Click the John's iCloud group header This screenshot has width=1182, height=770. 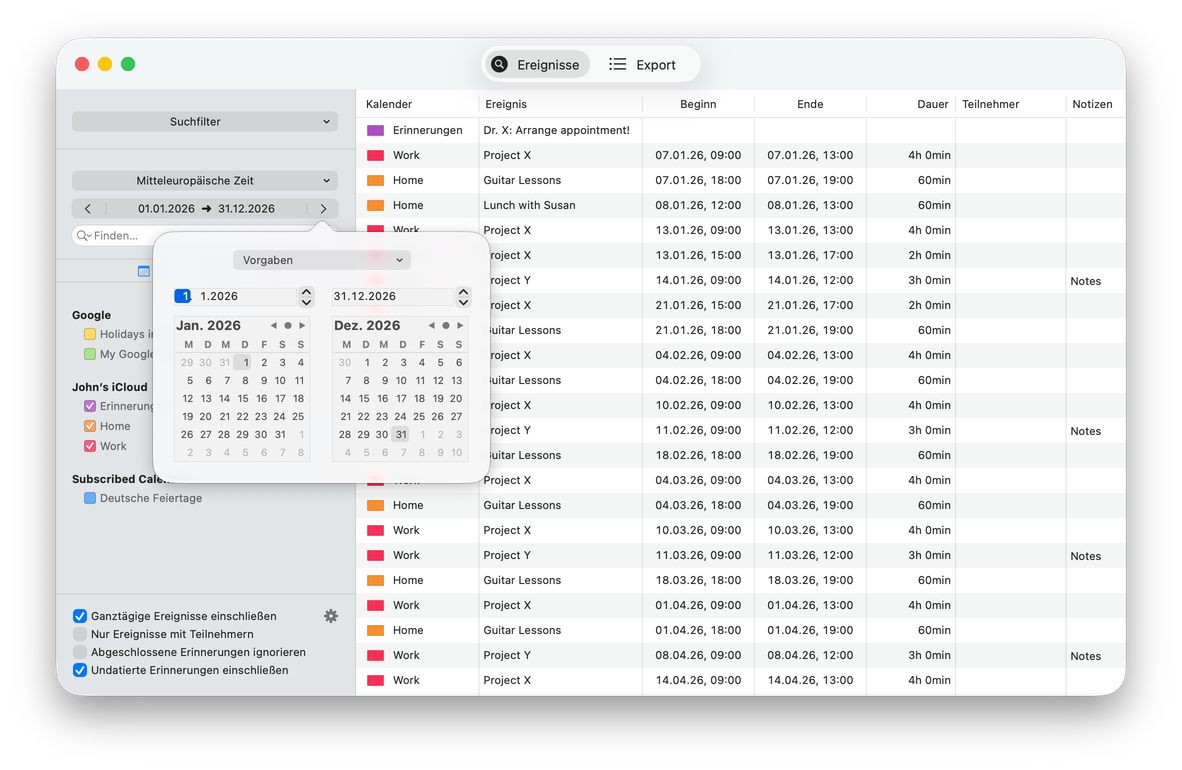click(x=110, y=387)
